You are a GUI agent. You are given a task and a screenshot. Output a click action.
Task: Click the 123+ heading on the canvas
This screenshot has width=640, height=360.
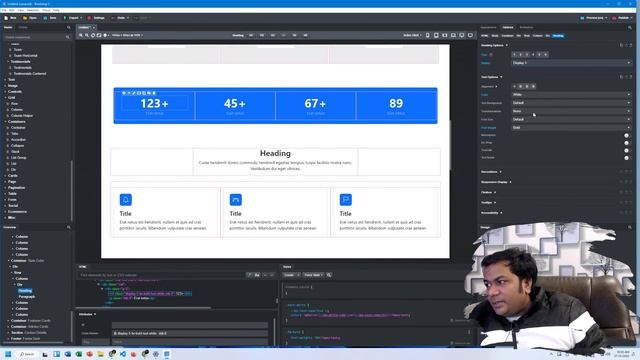pos(154,104)
